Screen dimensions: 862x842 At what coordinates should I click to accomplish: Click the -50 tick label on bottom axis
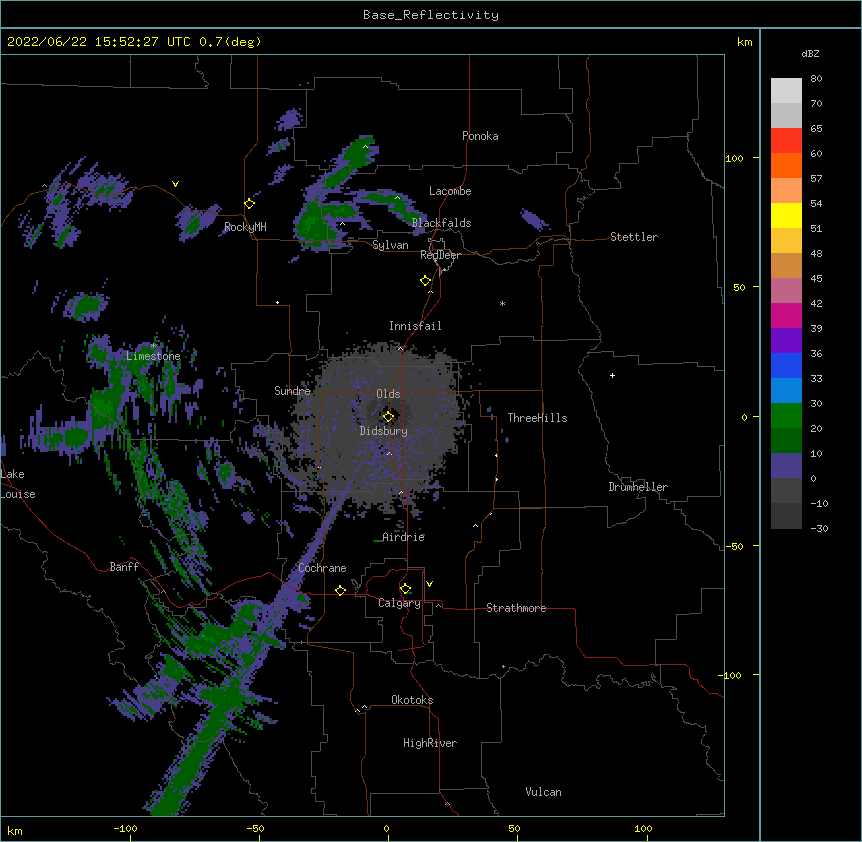coord(255,828)
